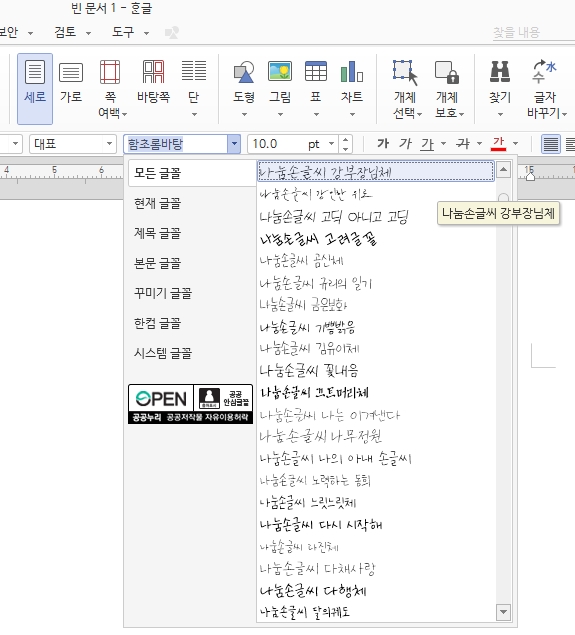Insert a 표 table

[x=316, y=89]
